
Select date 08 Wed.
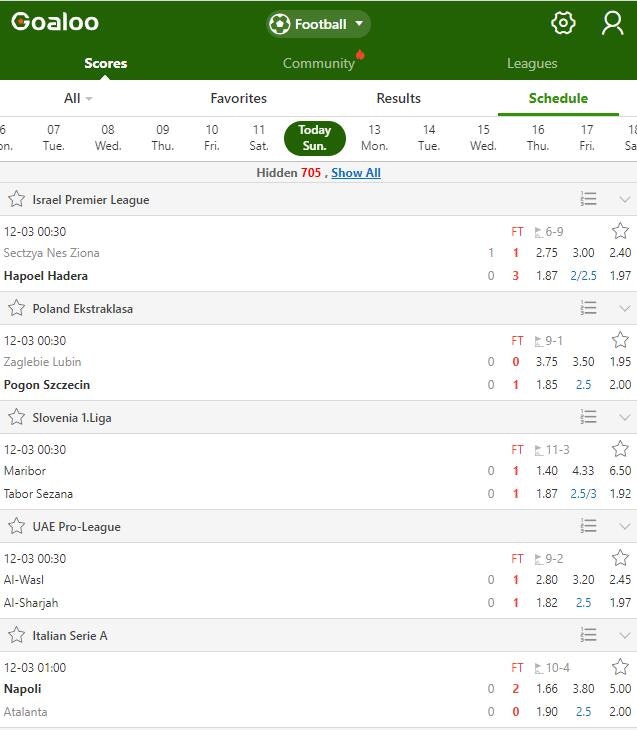[x=108, y=138]
